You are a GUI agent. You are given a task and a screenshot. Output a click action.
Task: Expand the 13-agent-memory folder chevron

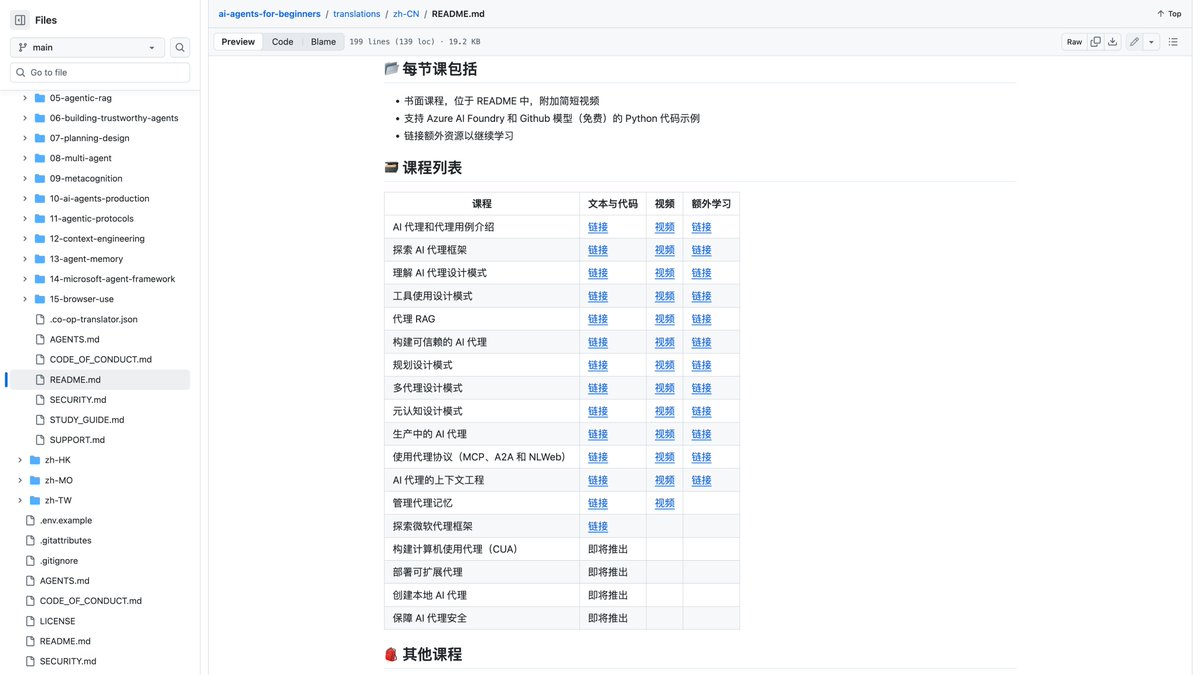25,259
